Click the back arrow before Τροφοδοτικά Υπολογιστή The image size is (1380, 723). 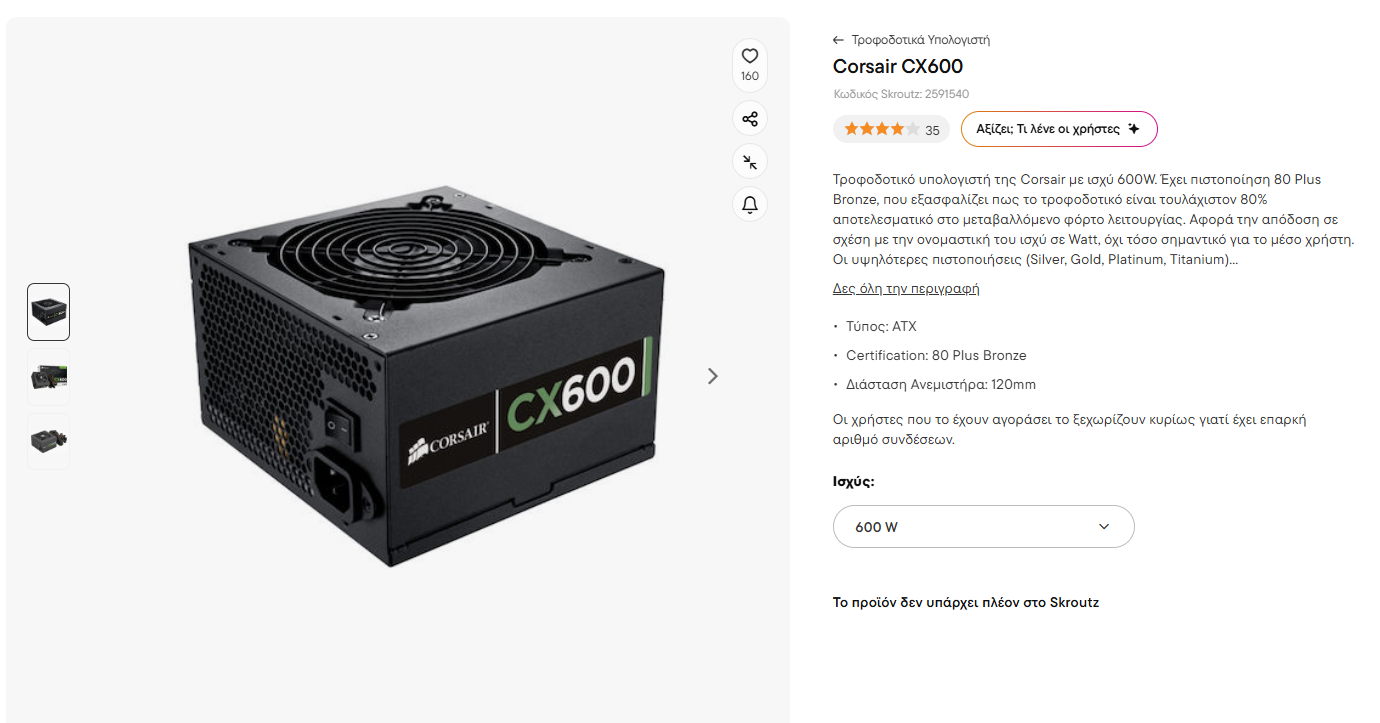click(838, 40)
